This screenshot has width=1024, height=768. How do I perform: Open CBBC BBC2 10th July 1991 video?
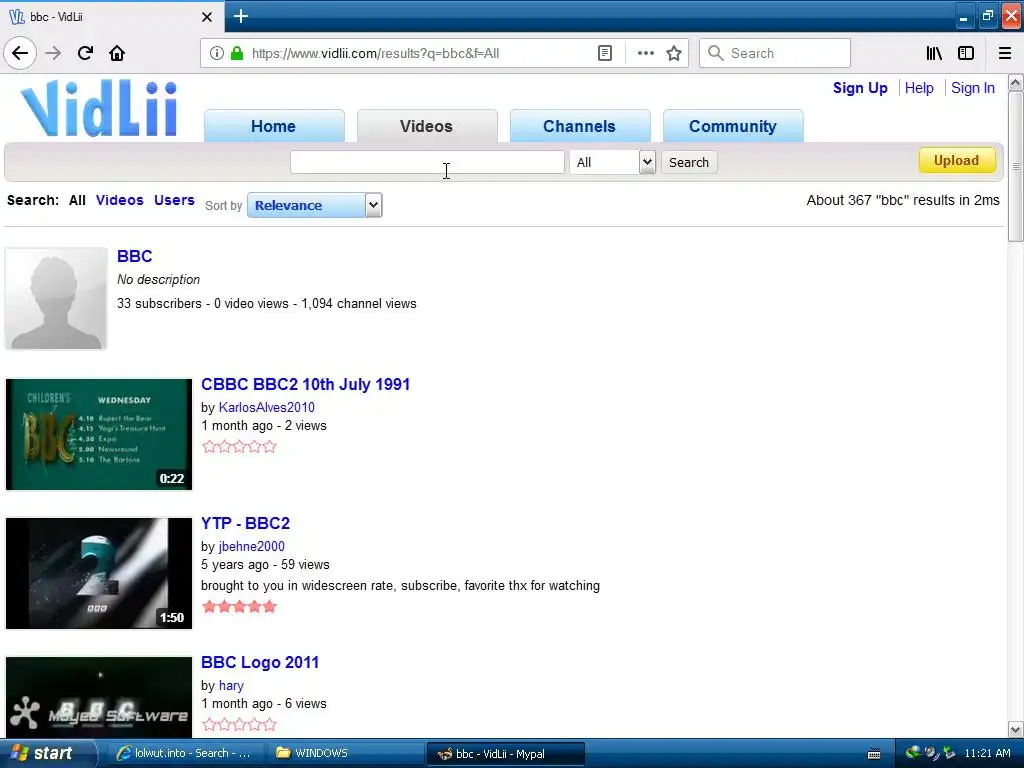tap(306, 384)
